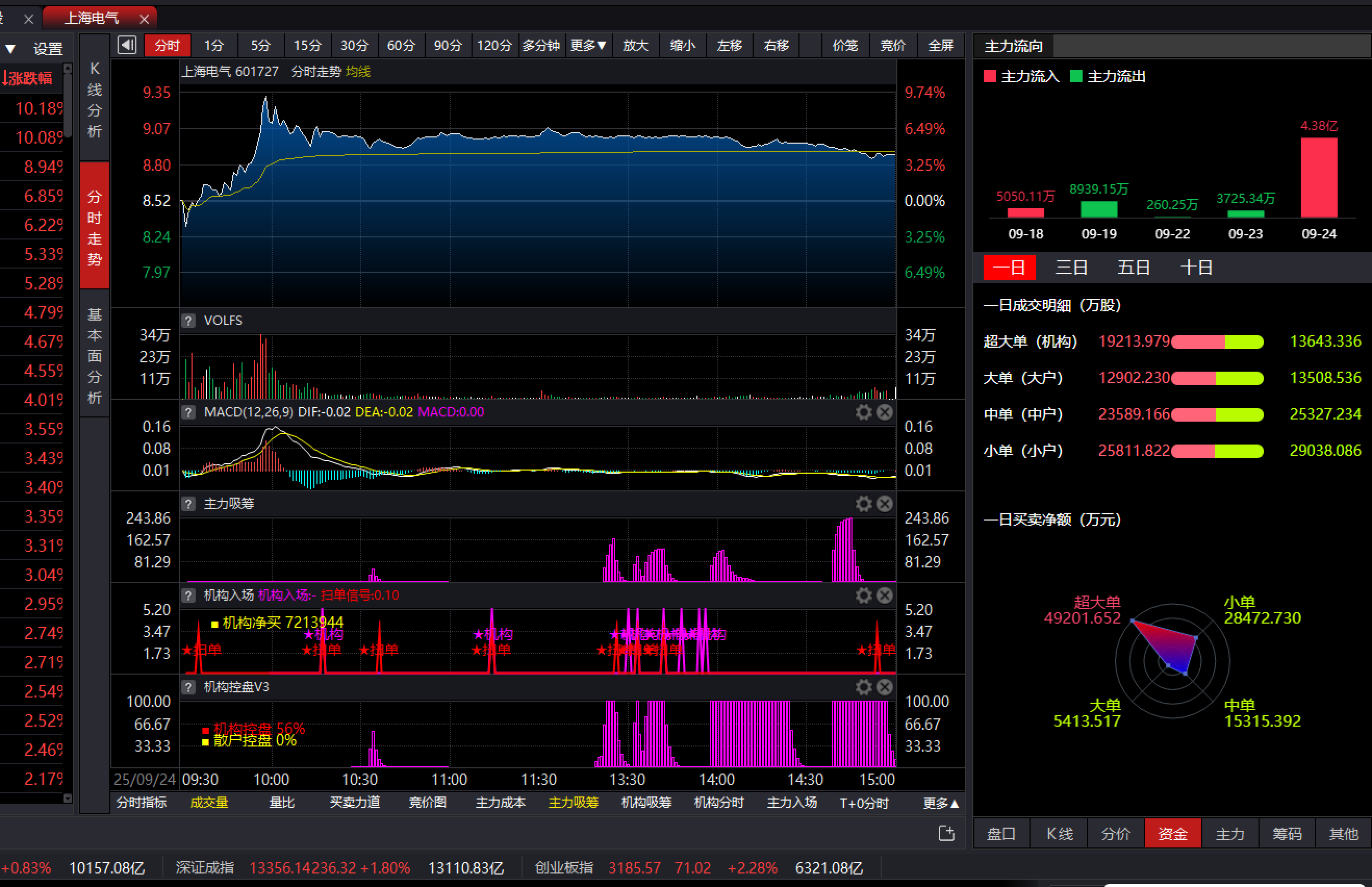Switch to 盘口 bottom tab
1372x887 pixels.
click(1001, 833)
